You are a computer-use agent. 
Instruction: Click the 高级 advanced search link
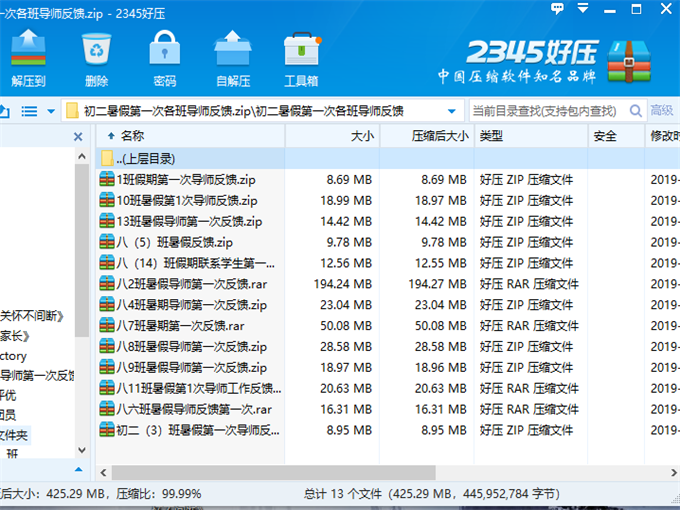pos(662,110)
